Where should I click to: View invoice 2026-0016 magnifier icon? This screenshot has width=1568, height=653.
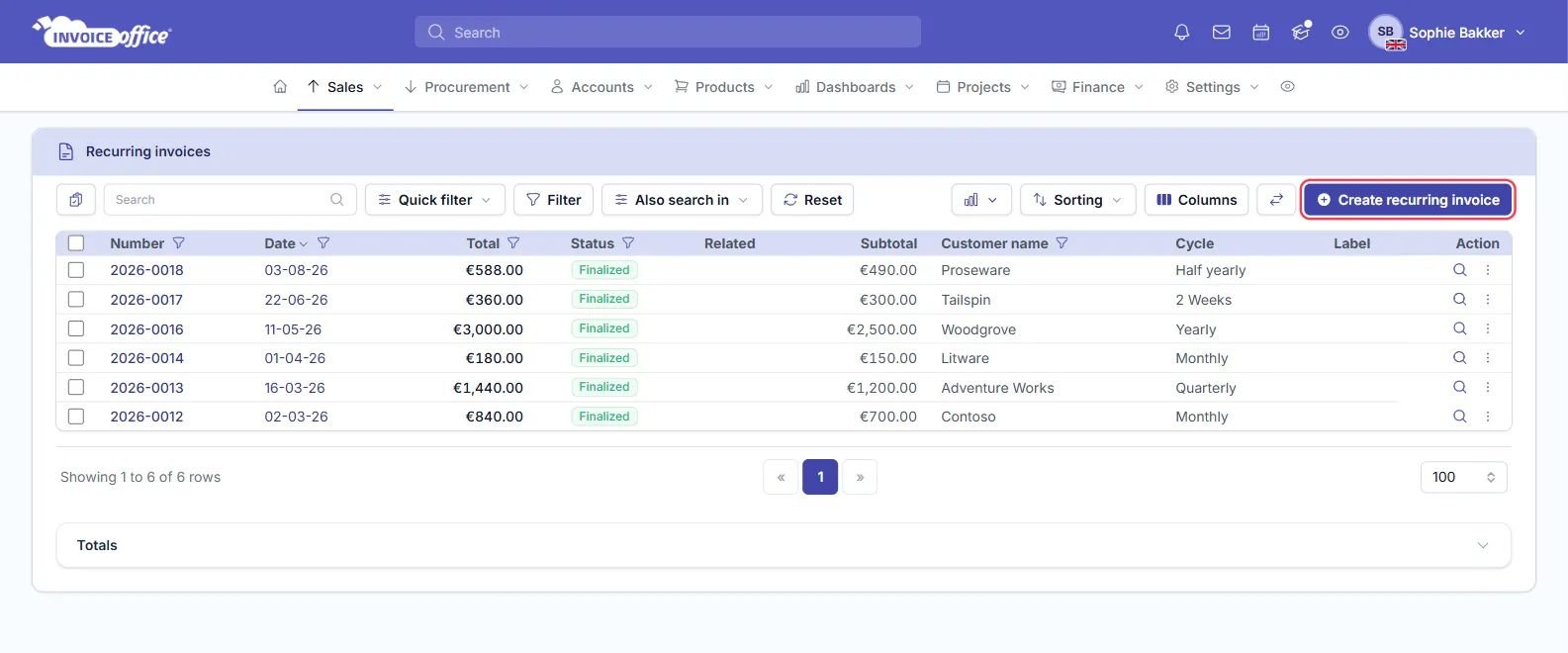[x=1459, y=328]
